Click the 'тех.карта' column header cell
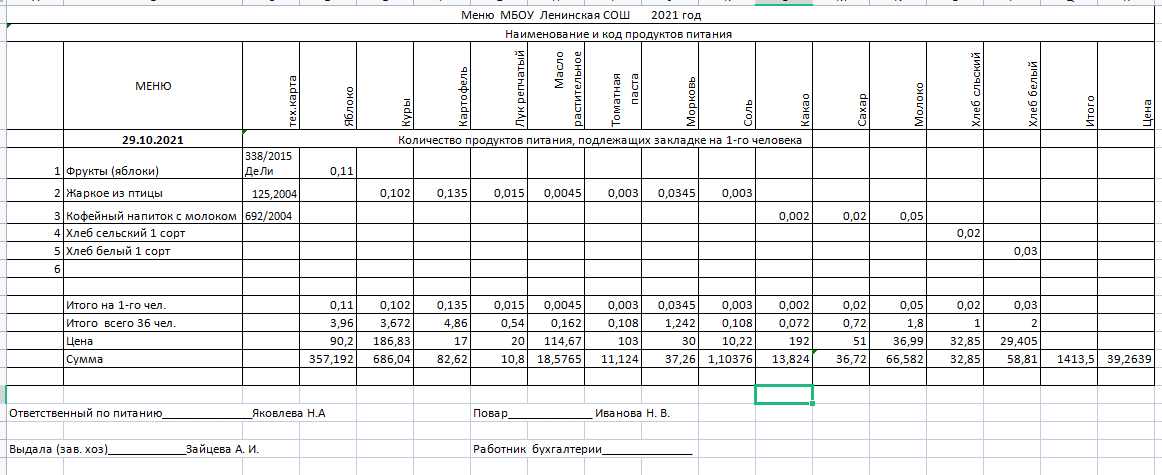1162x475 pixels. click(271, 87)
